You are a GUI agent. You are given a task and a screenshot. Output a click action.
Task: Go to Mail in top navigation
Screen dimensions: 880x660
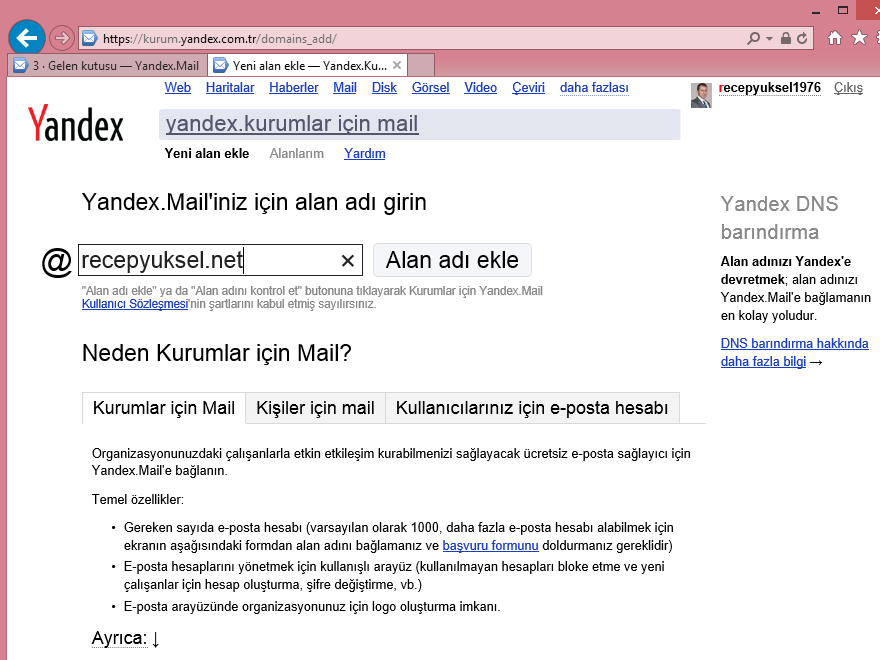click(345, 88)
